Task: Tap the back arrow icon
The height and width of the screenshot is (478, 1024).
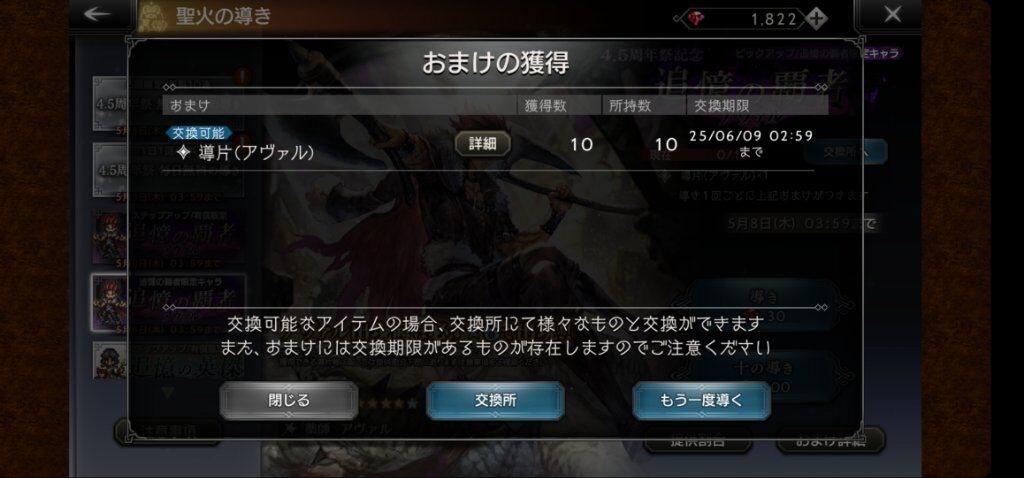Action: 97,14
